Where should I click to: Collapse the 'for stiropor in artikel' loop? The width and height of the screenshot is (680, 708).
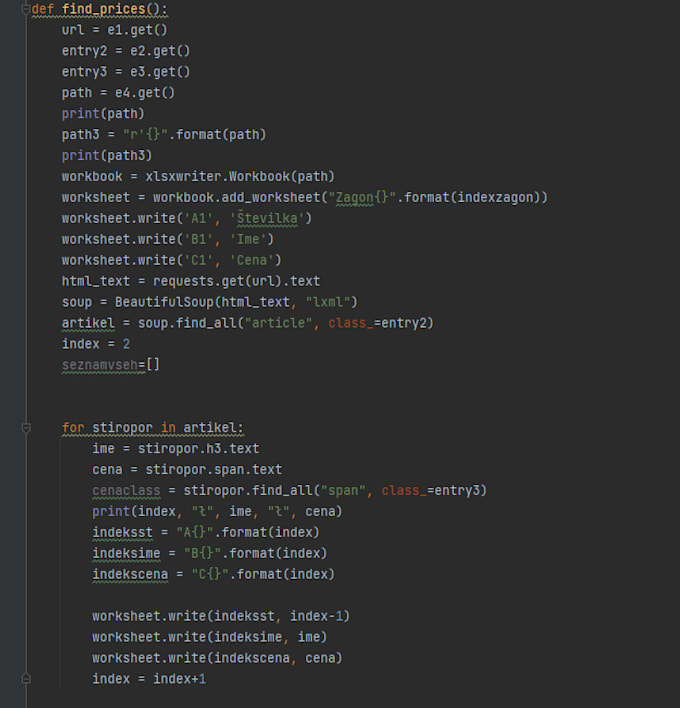click(x=26, y=428)
